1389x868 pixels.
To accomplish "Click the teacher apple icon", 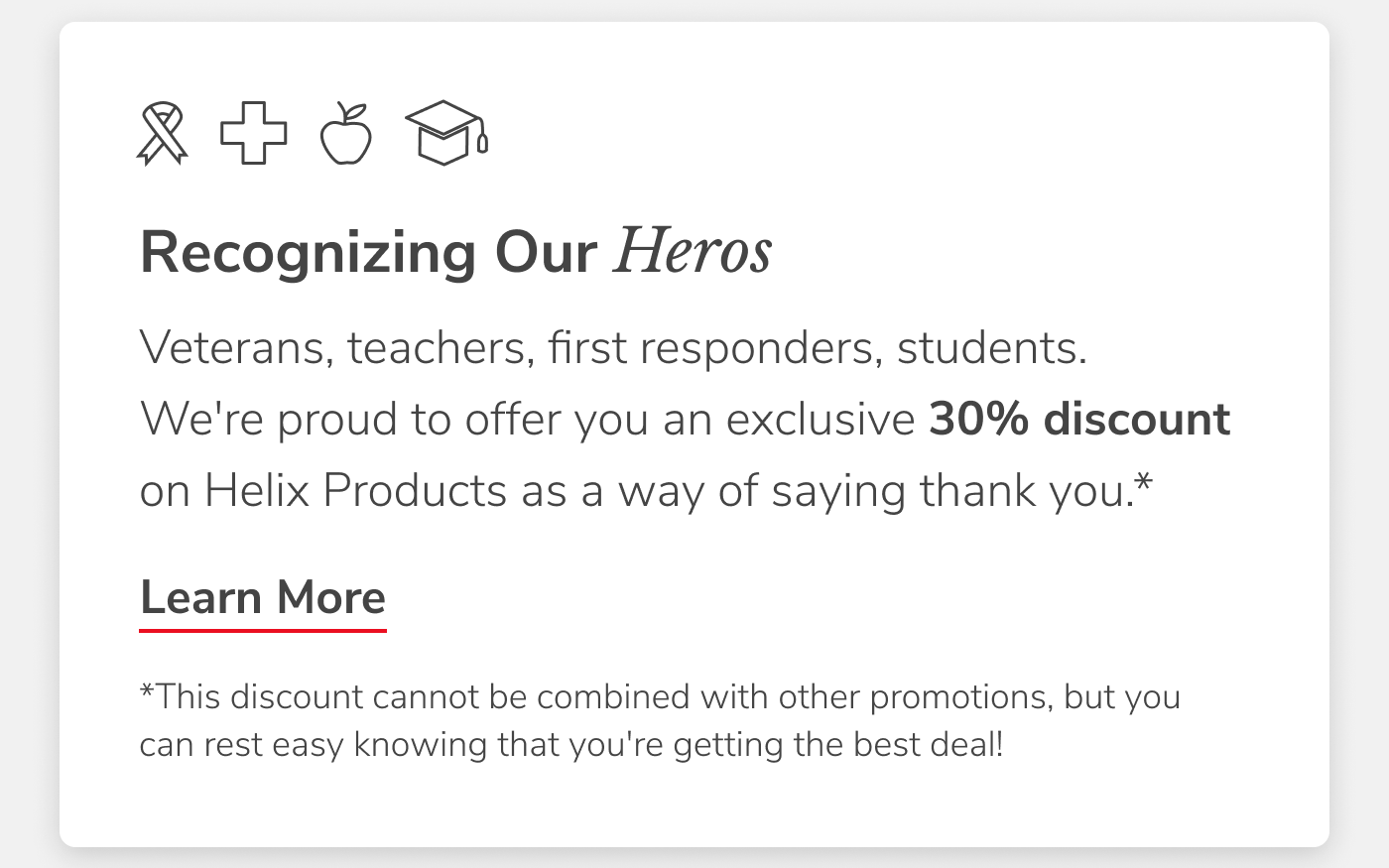I will tap(346, 134).
